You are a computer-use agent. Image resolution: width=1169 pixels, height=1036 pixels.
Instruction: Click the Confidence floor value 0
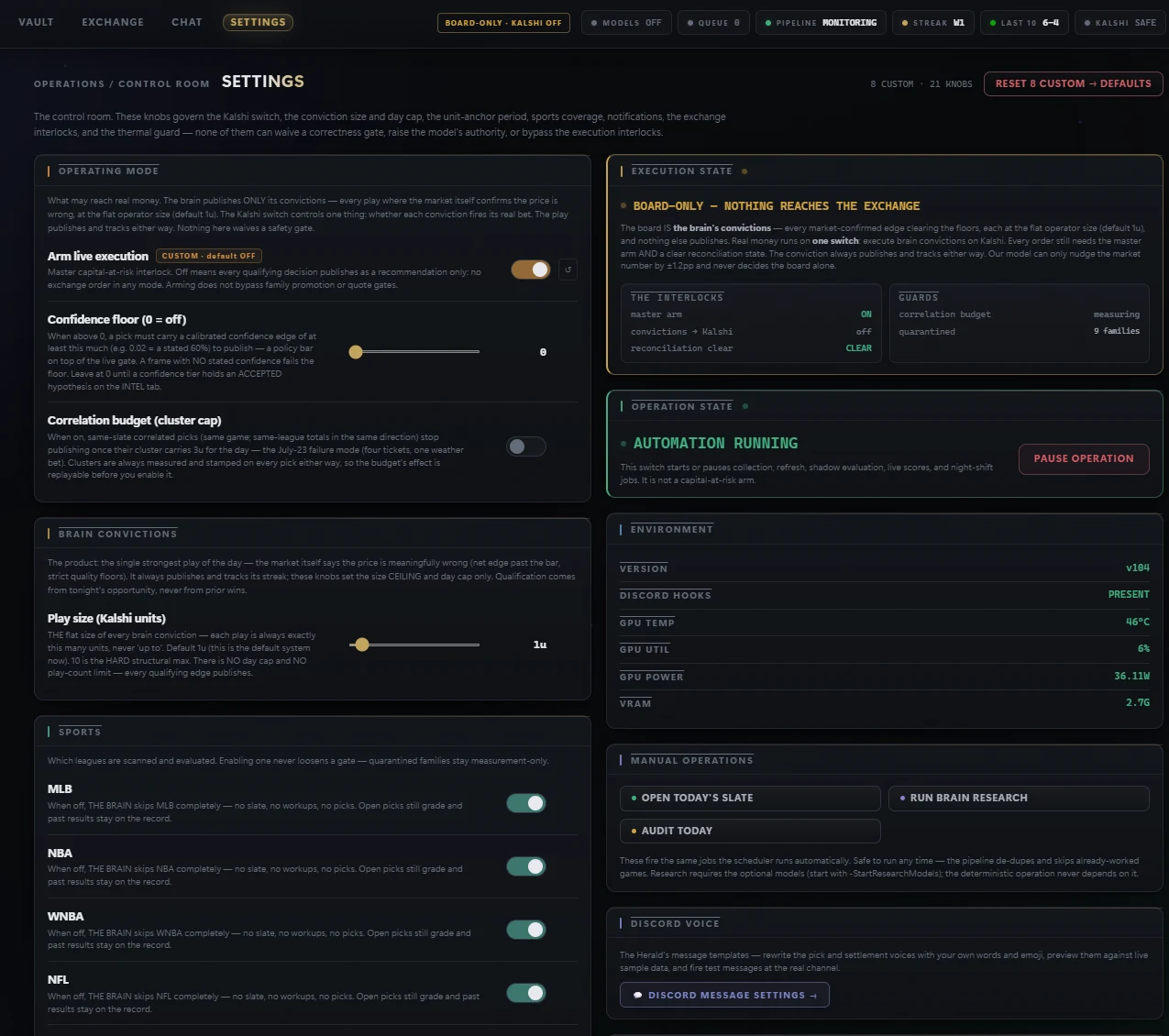(543, 352)
